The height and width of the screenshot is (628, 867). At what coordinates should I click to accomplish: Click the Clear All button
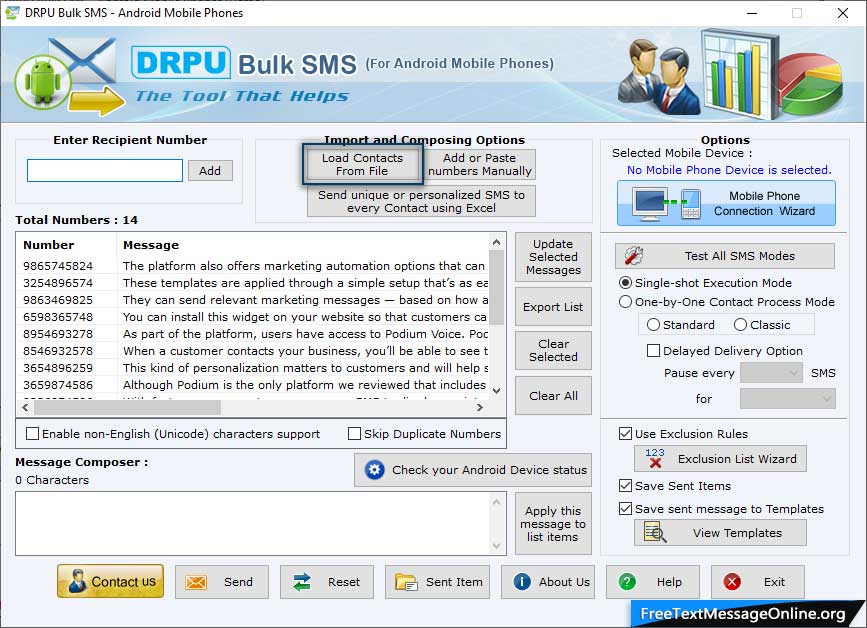pos(553,396)
